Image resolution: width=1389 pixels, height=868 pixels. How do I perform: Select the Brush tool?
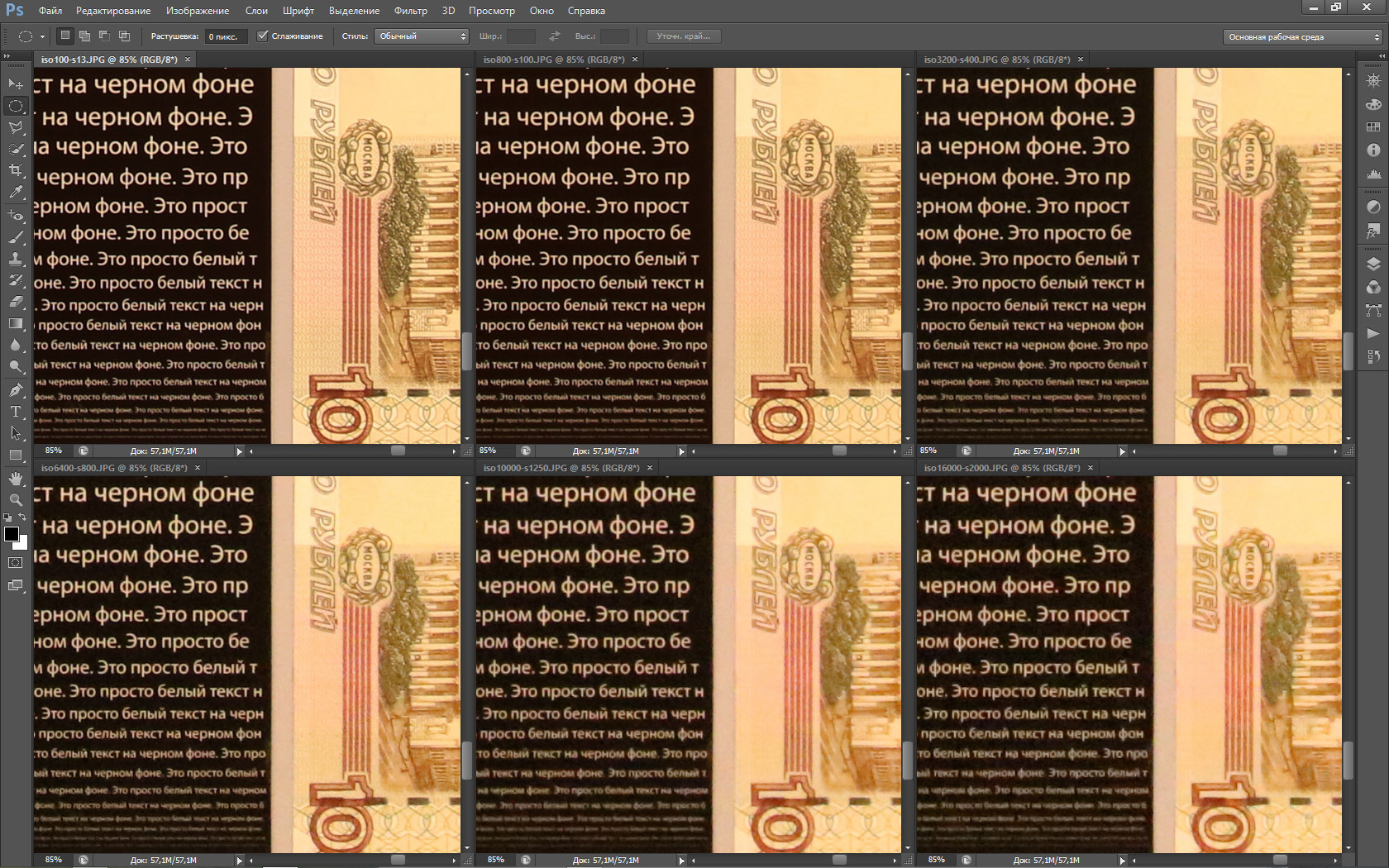click(x=16, y=237)
